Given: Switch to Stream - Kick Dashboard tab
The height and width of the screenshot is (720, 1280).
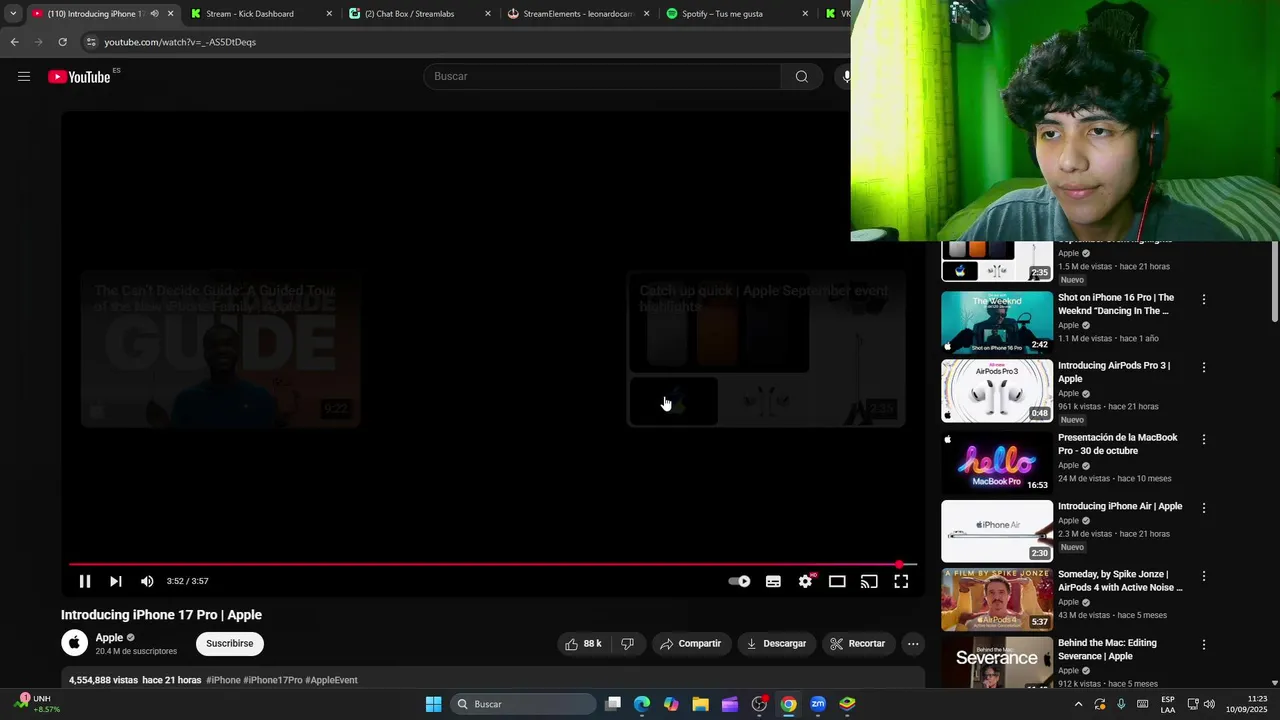Looking at the screenshot, I should pyautogui.click(x=260, y=14).
